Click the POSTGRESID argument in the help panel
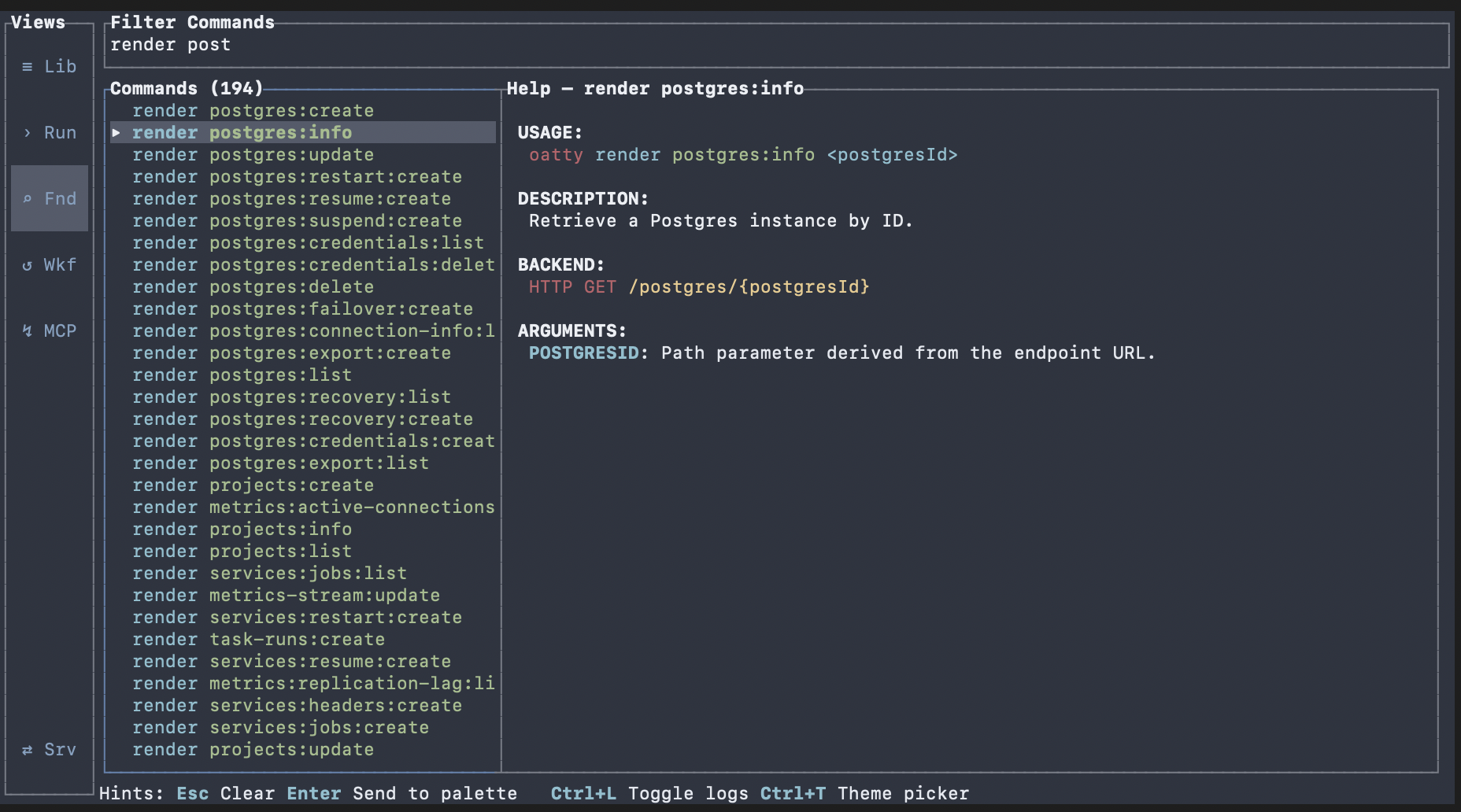The image size is (1461, 812). point(583,352)
